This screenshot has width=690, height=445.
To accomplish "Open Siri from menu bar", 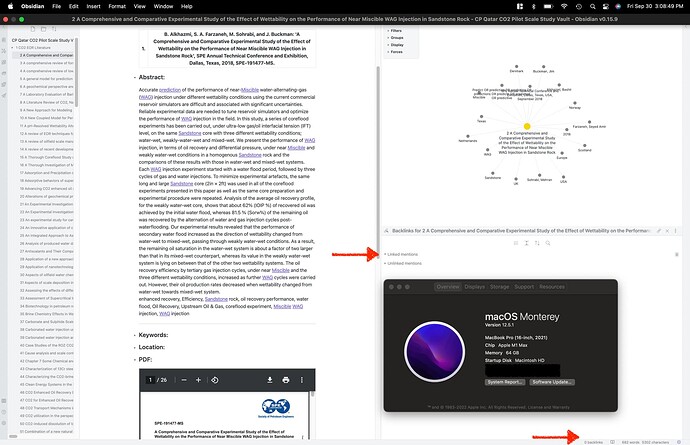I will tap(618, 6).
